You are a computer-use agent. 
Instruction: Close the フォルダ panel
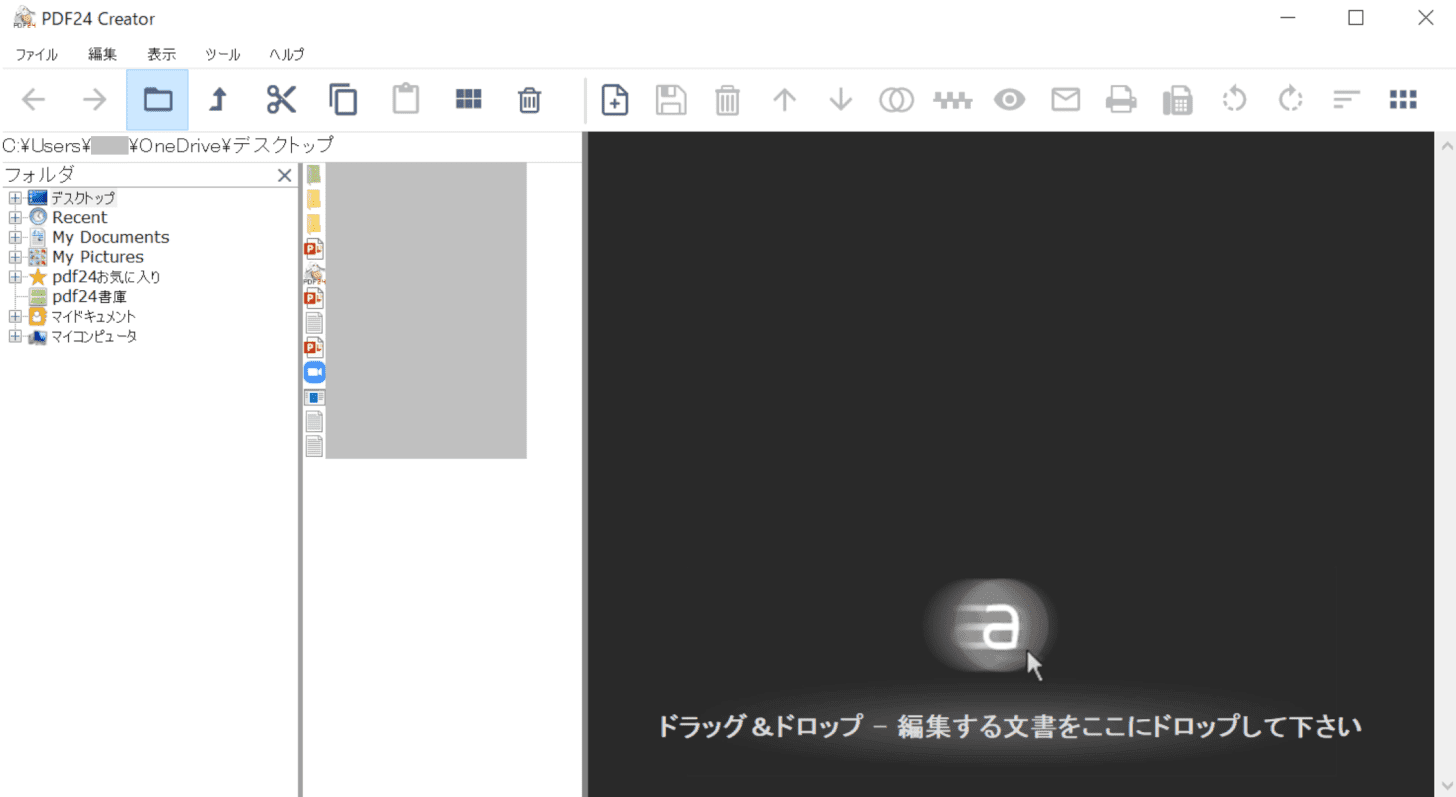(284, 176)
